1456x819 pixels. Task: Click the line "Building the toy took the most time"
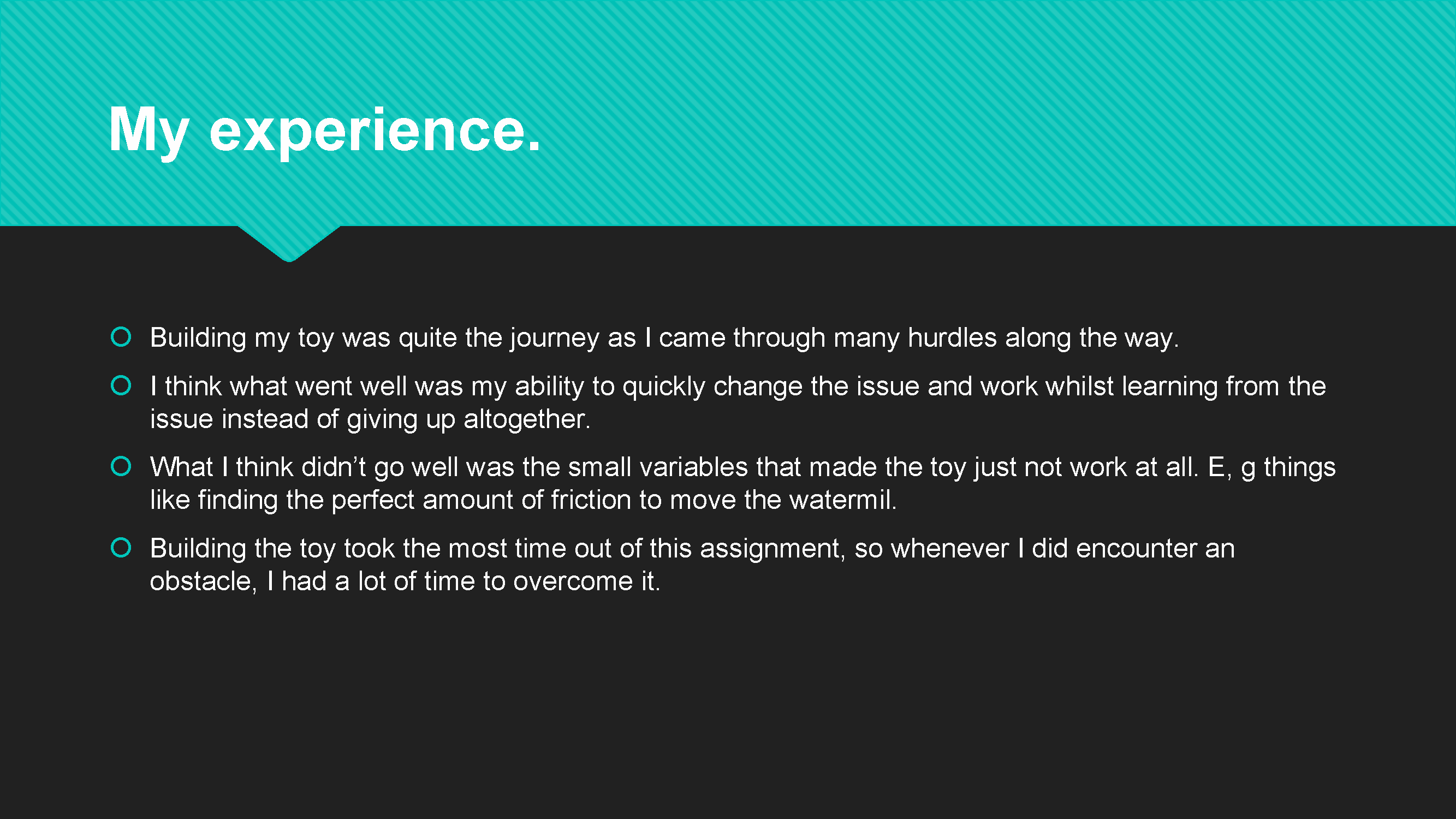point(692,548)
